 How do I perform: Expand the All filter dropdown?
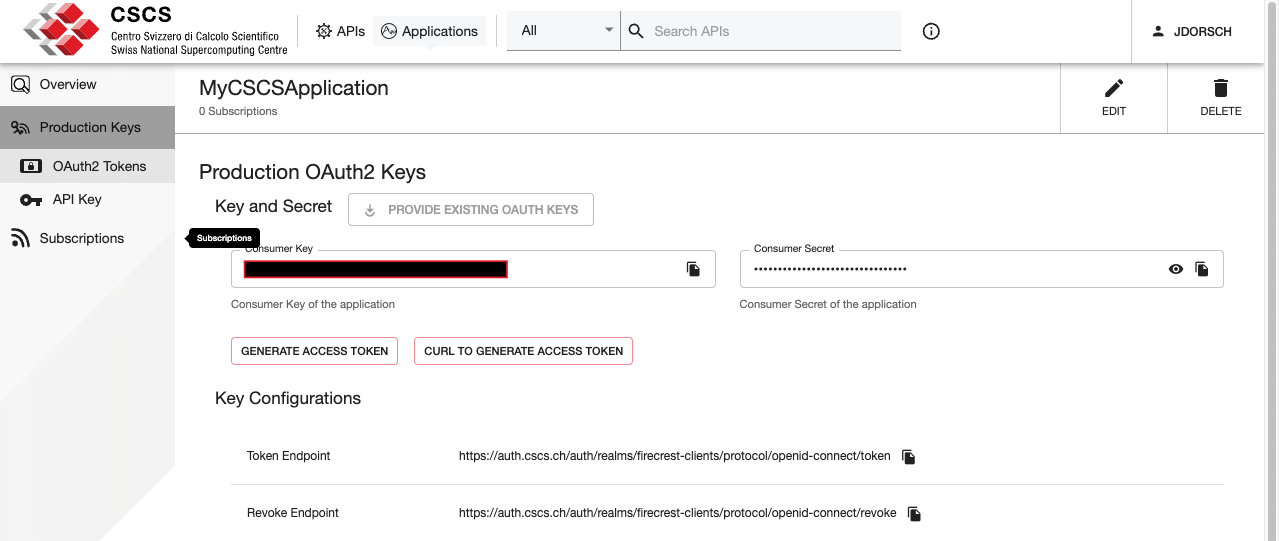(564, 31)
